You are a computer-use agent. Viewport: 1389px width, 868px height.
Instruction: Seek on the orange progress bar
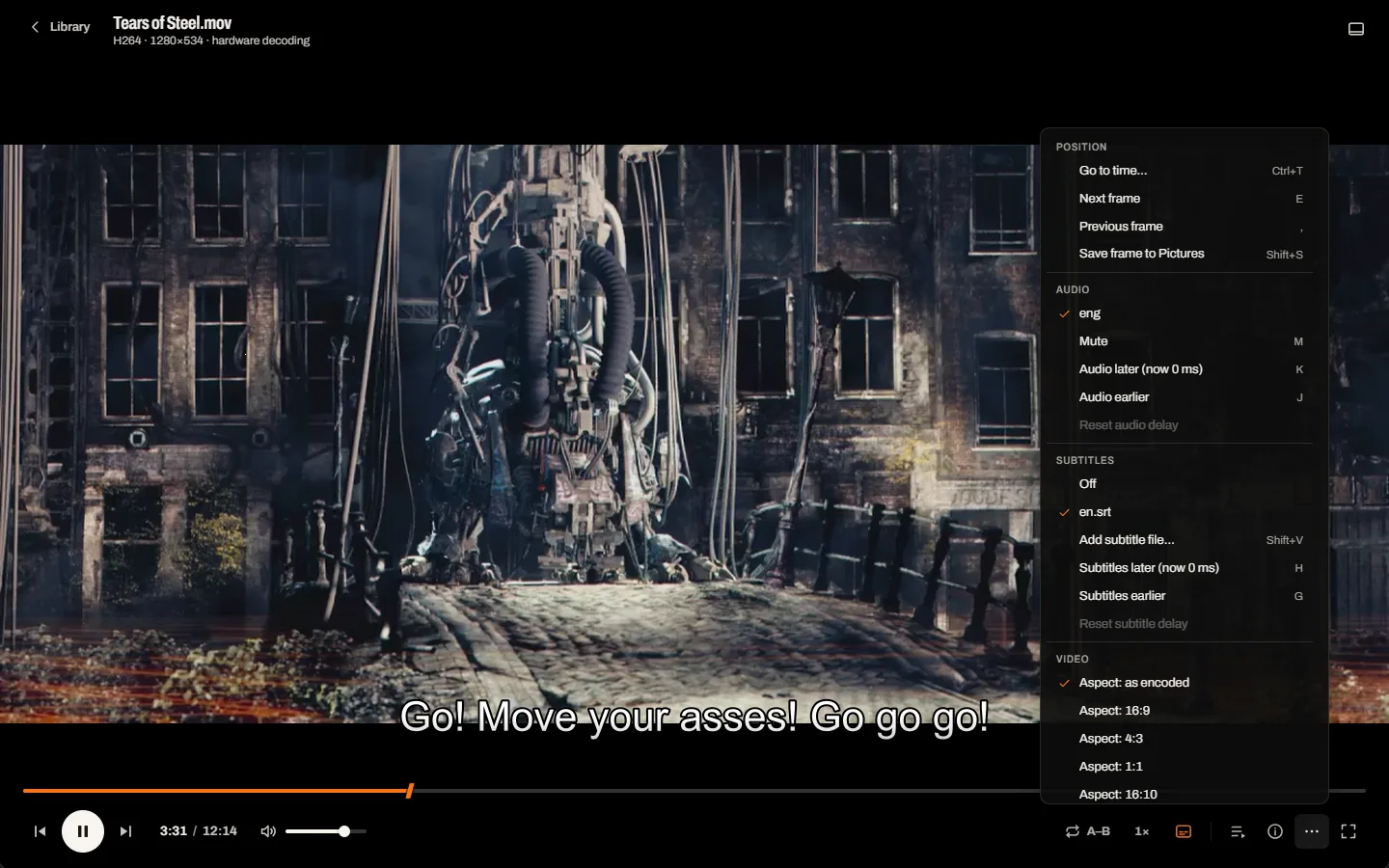[694, 791]
